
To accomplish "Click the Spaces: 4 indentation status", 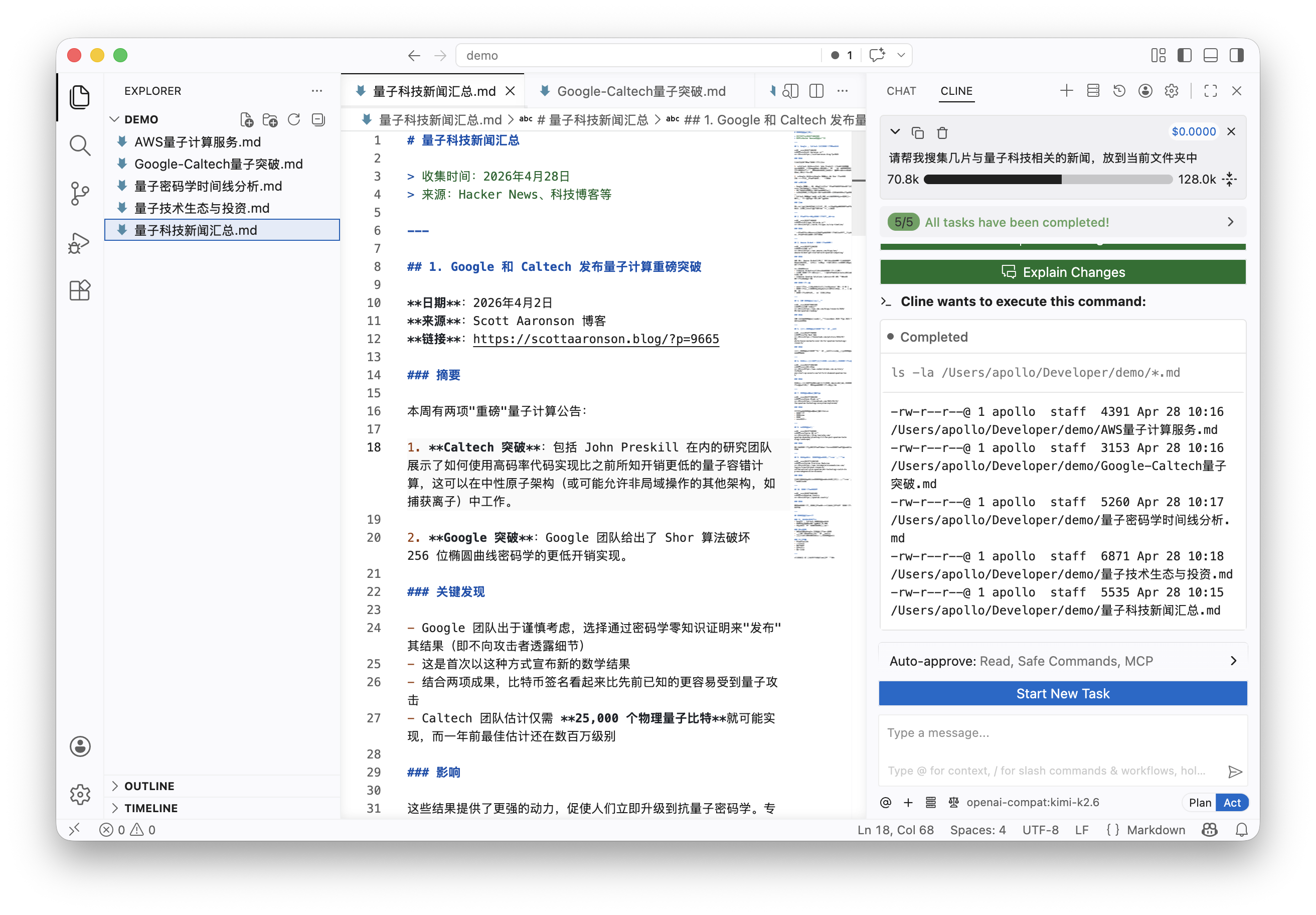I will (978, 830).
